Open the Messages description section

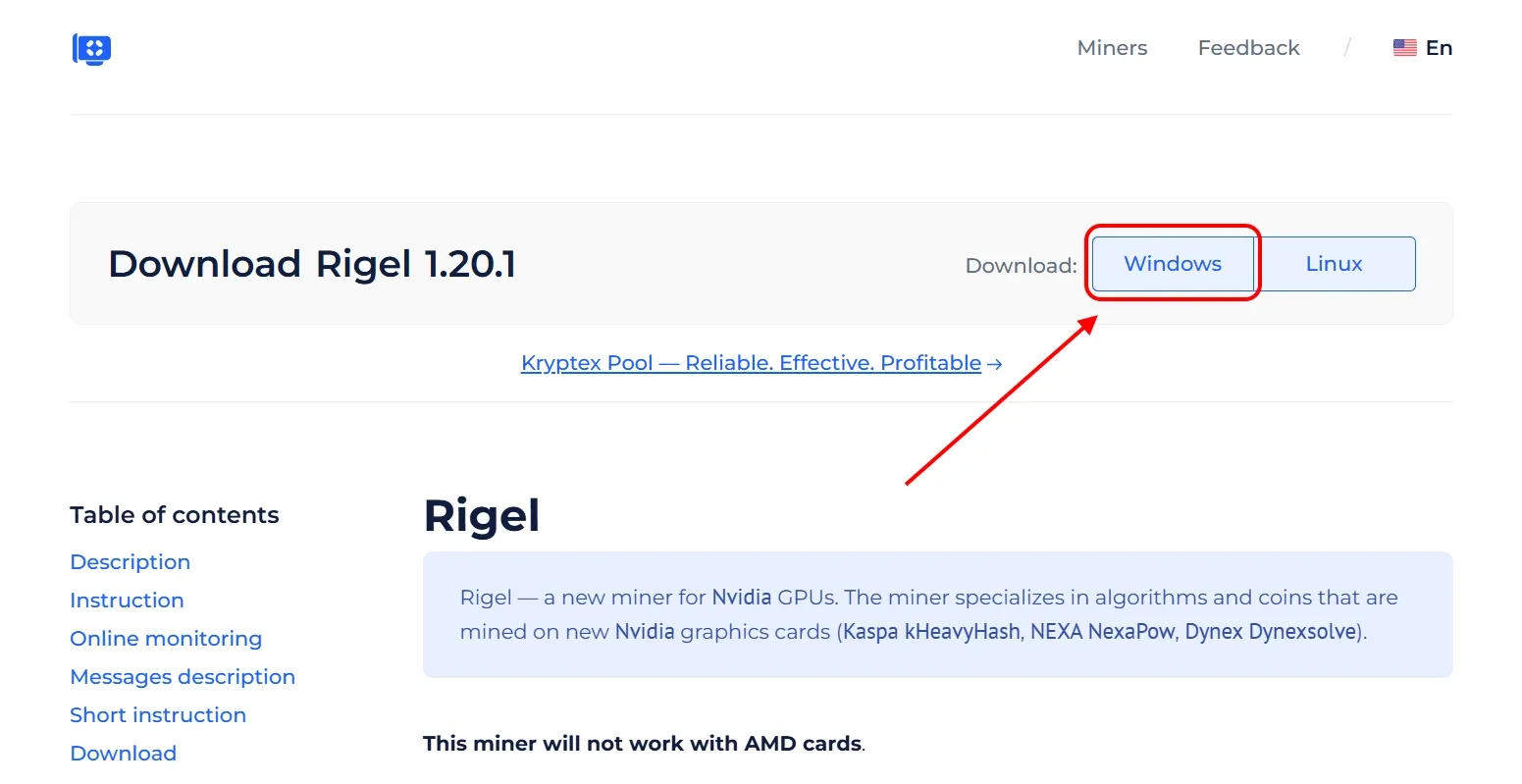point(183,677)
